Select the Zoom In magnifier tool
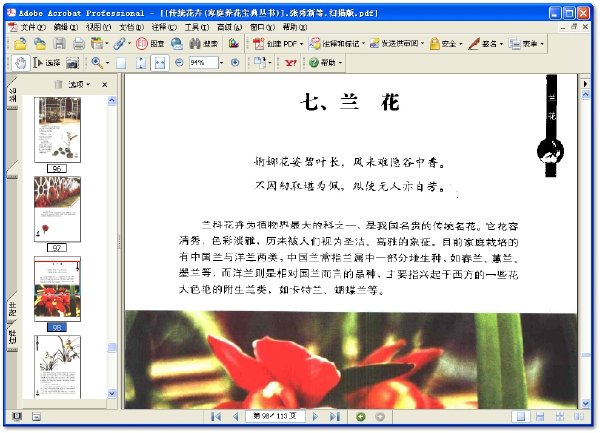The height and width of the screenshot is (433, 600). [x=97, y=63]
